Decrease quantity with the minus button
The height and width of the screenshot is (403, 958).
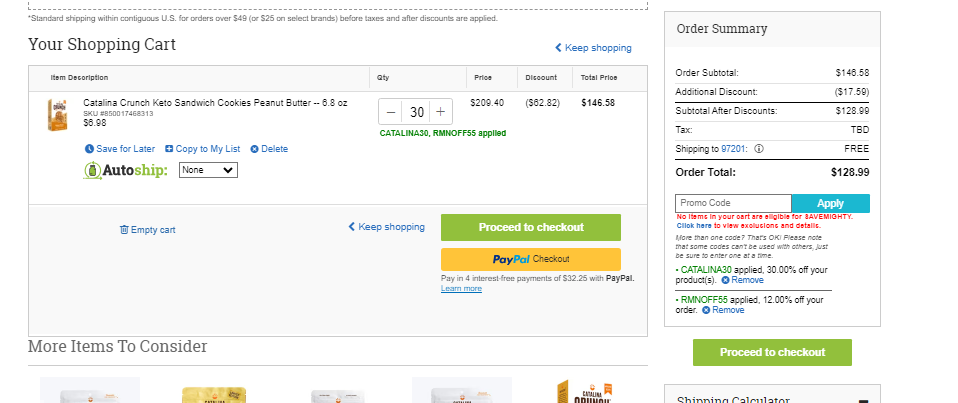[x=391, y=112]
